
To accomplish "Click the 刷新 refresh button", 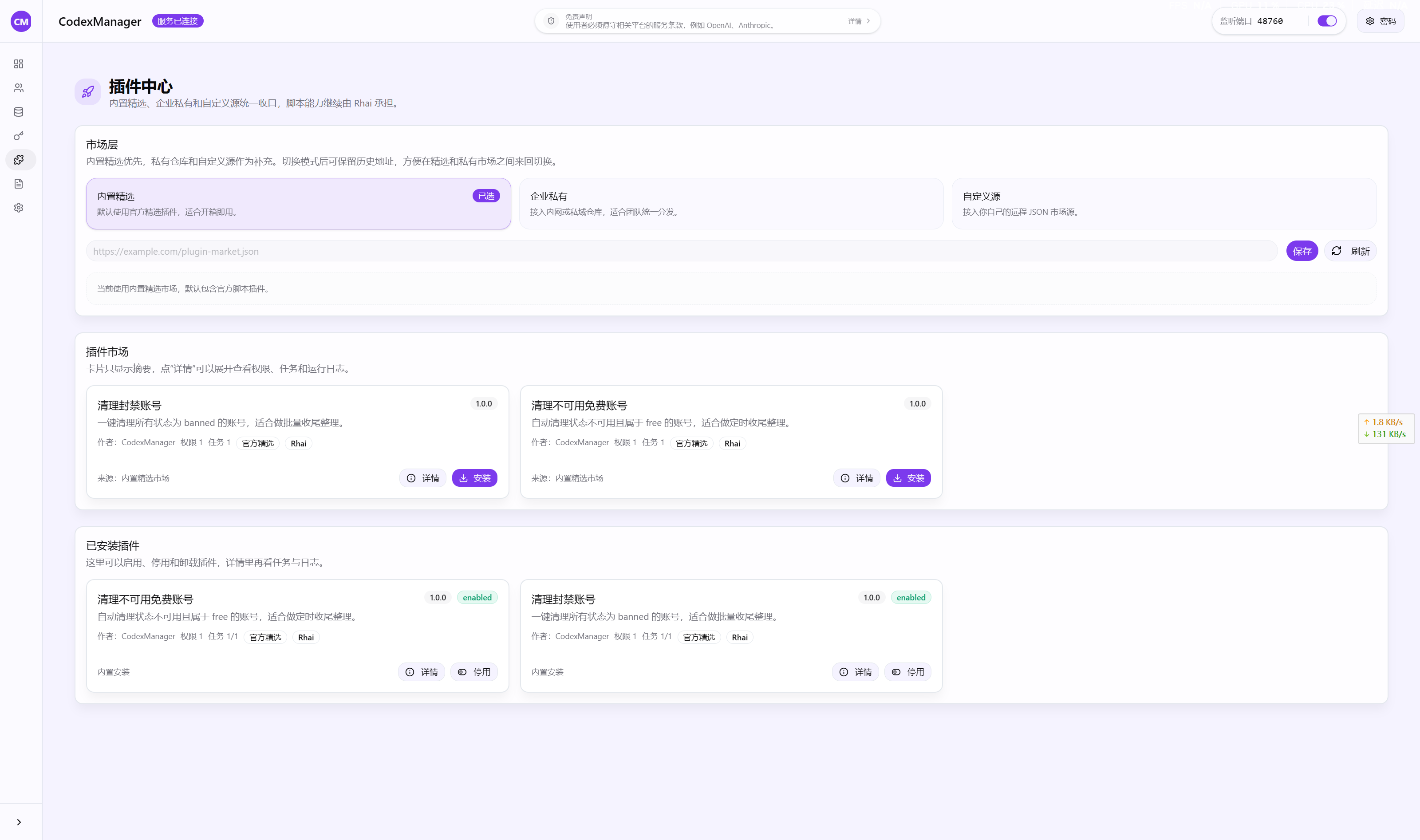I will (x=1350, y=251).
